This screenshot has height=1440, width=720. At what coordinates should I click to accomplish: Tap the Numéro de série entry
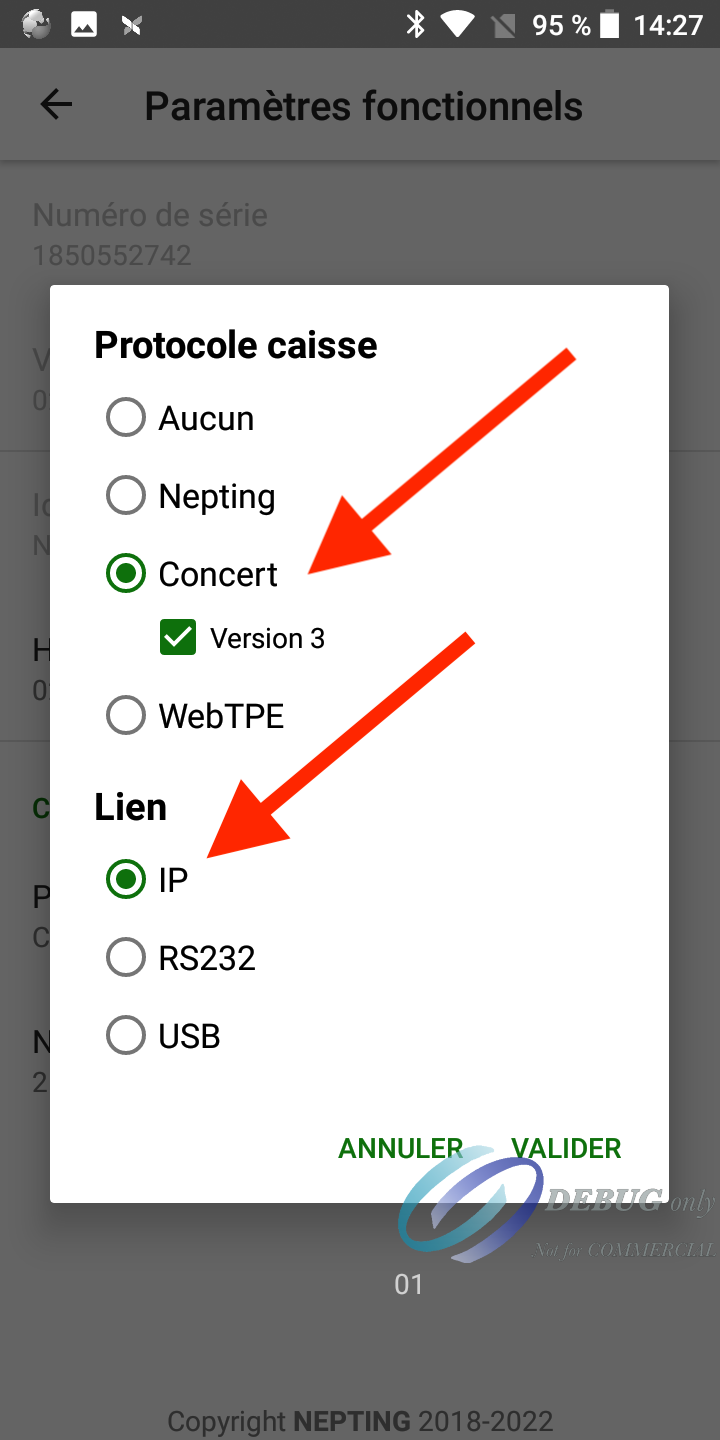coord(360,235)
